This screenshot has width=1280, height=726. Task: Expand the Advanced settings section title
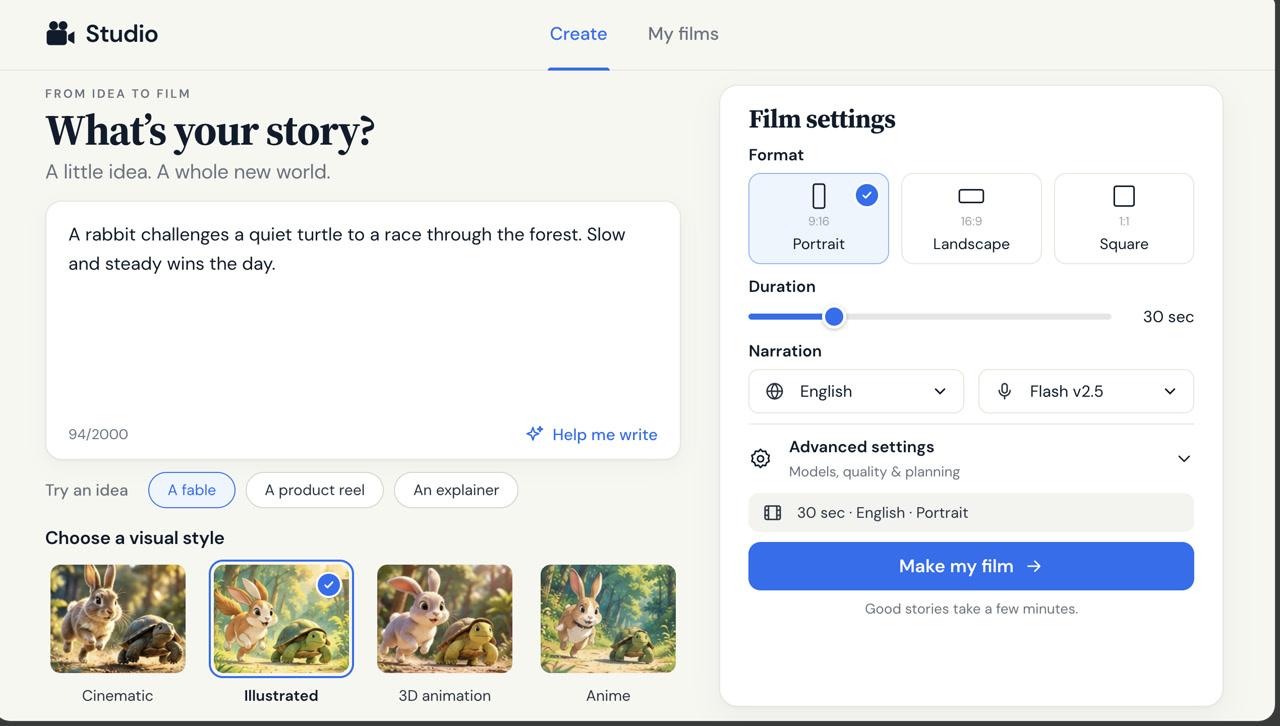tap(861, 447)
